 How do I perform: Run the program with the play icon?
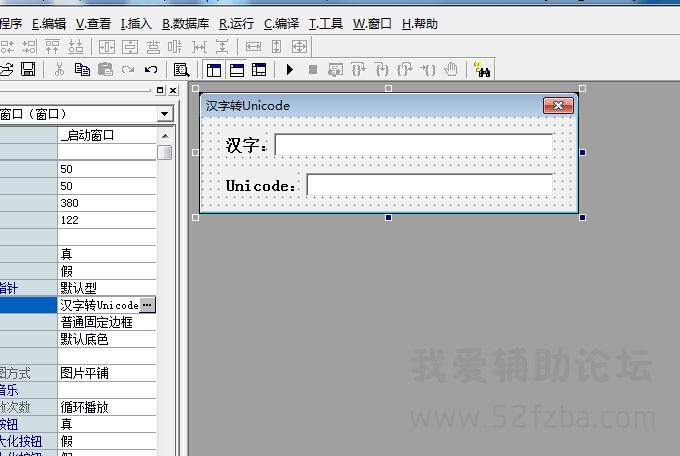pos(290,69)
